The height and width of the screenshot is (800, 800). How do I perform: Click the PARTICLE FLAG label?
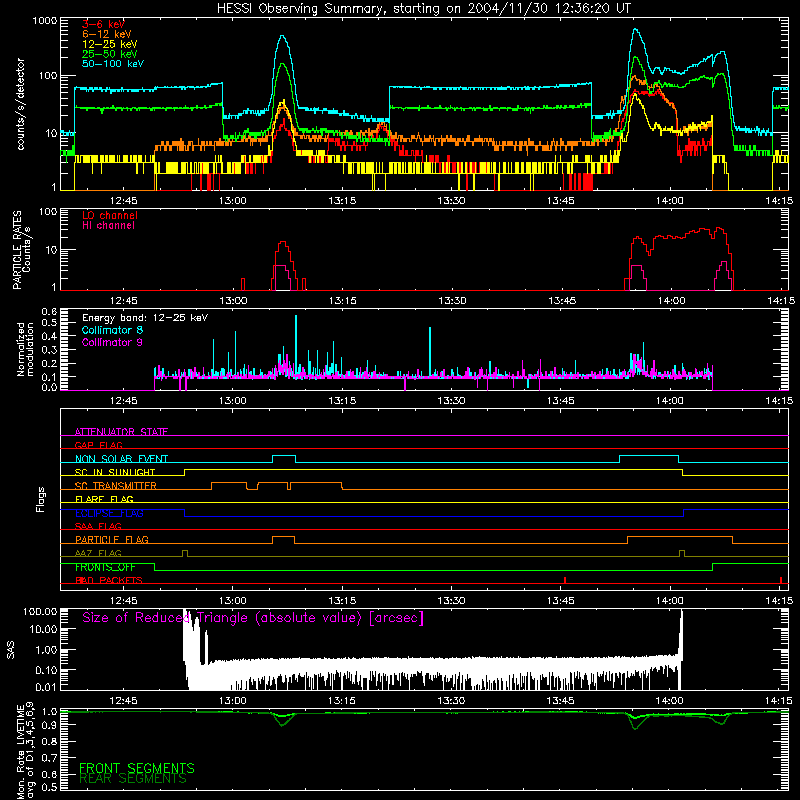click(112, 539)
